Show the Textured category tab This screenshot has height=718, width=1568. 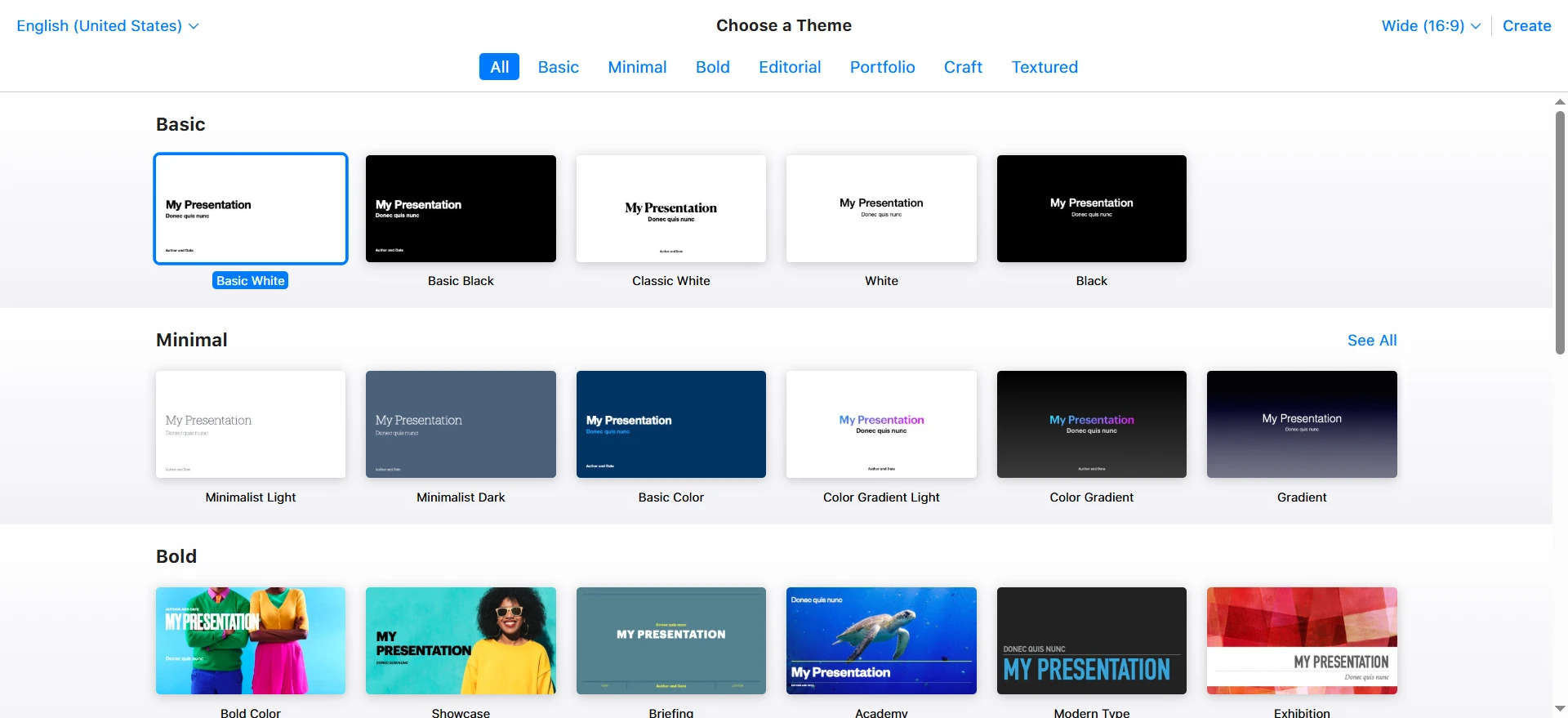coord(1045,67)
